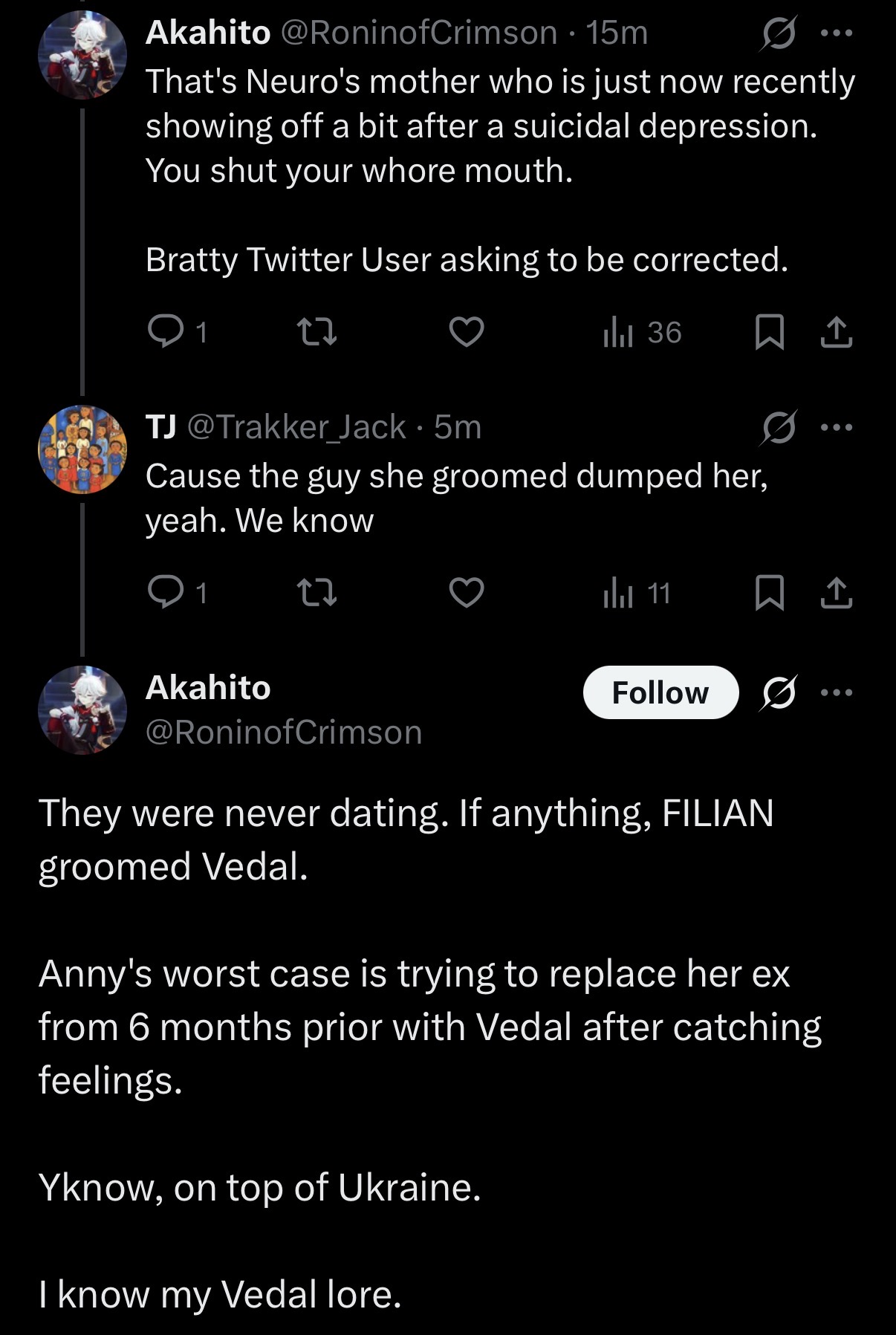Open the @Trakker_Jack profile handle
This screenshot has width=896, height=1335.
[x=296, y=427]
